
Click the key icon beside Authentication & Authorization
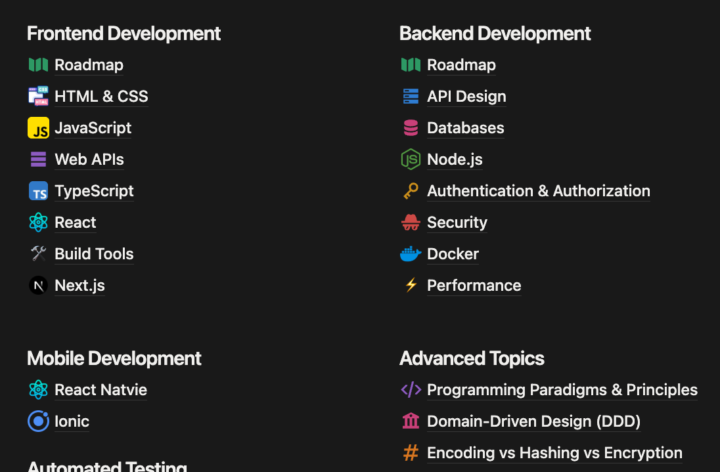411,191
